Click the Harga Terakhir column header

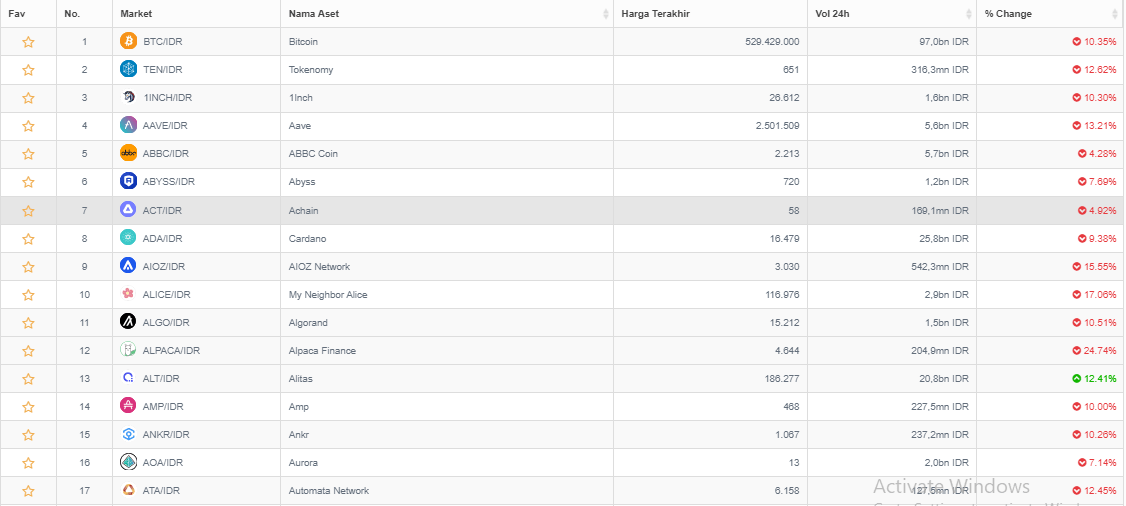(x=656, y=14)
